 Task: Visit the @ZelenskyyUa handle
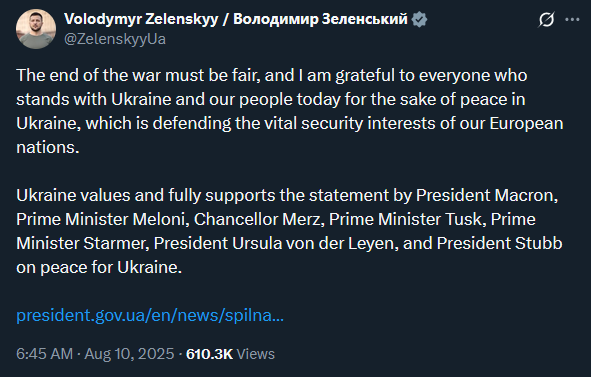[x=115, y=39]
